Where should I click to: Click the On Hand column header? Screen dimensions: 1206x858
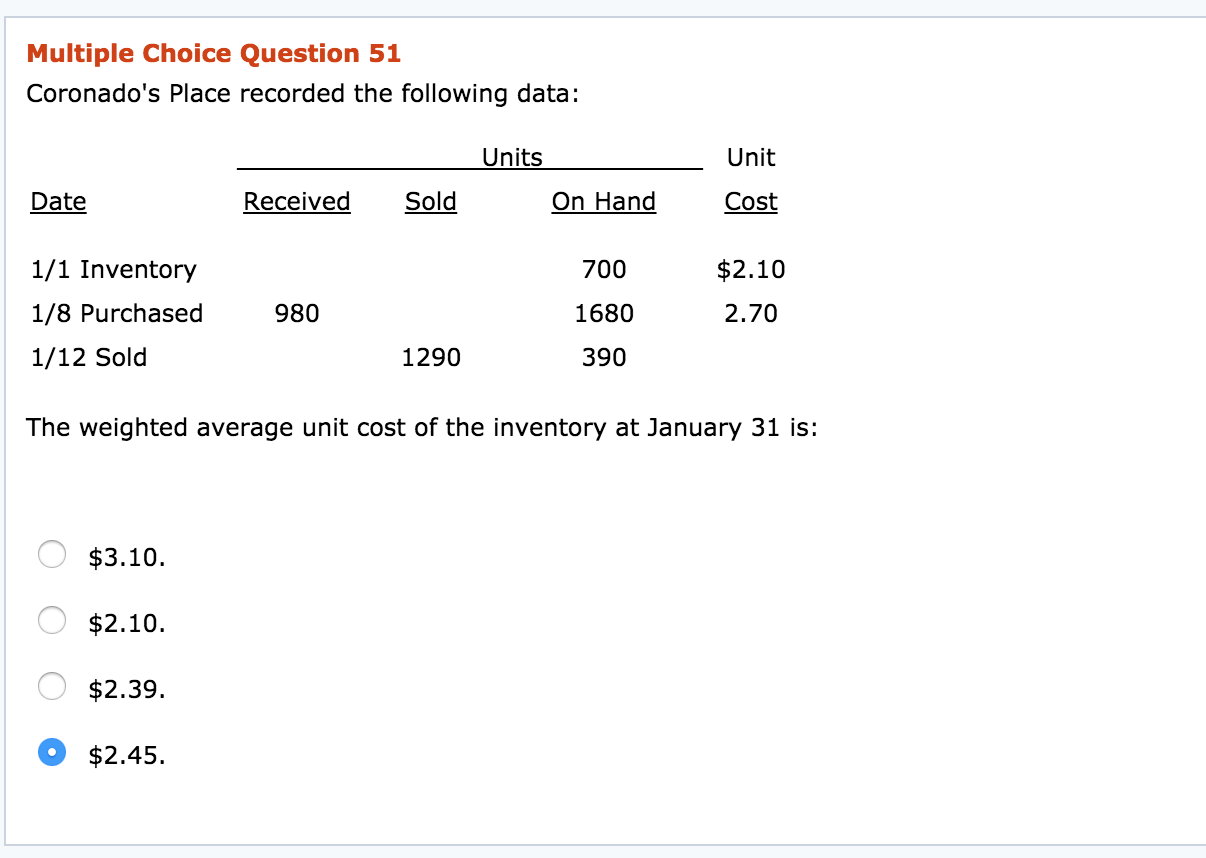pyautogui.click(x=603, y=201)
